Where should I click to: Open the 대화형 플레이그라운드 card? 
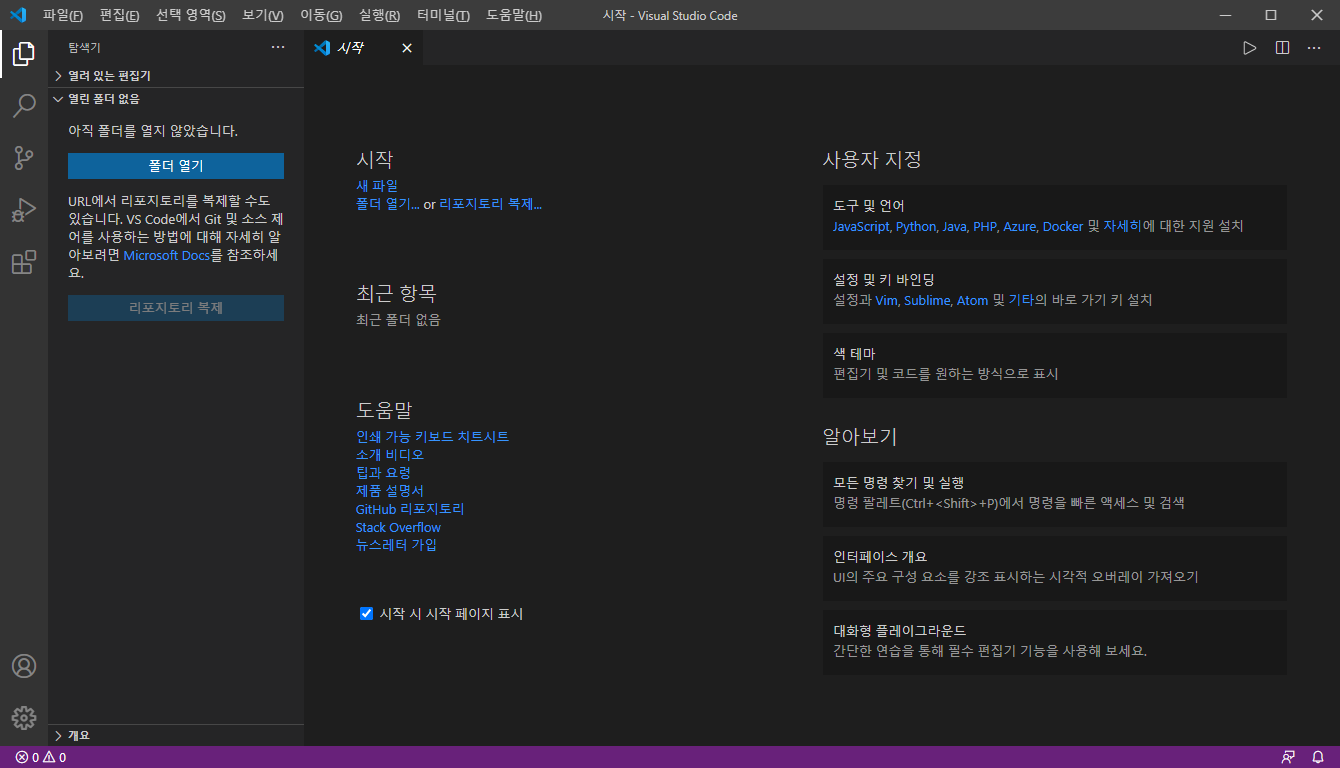point(1055,642)
